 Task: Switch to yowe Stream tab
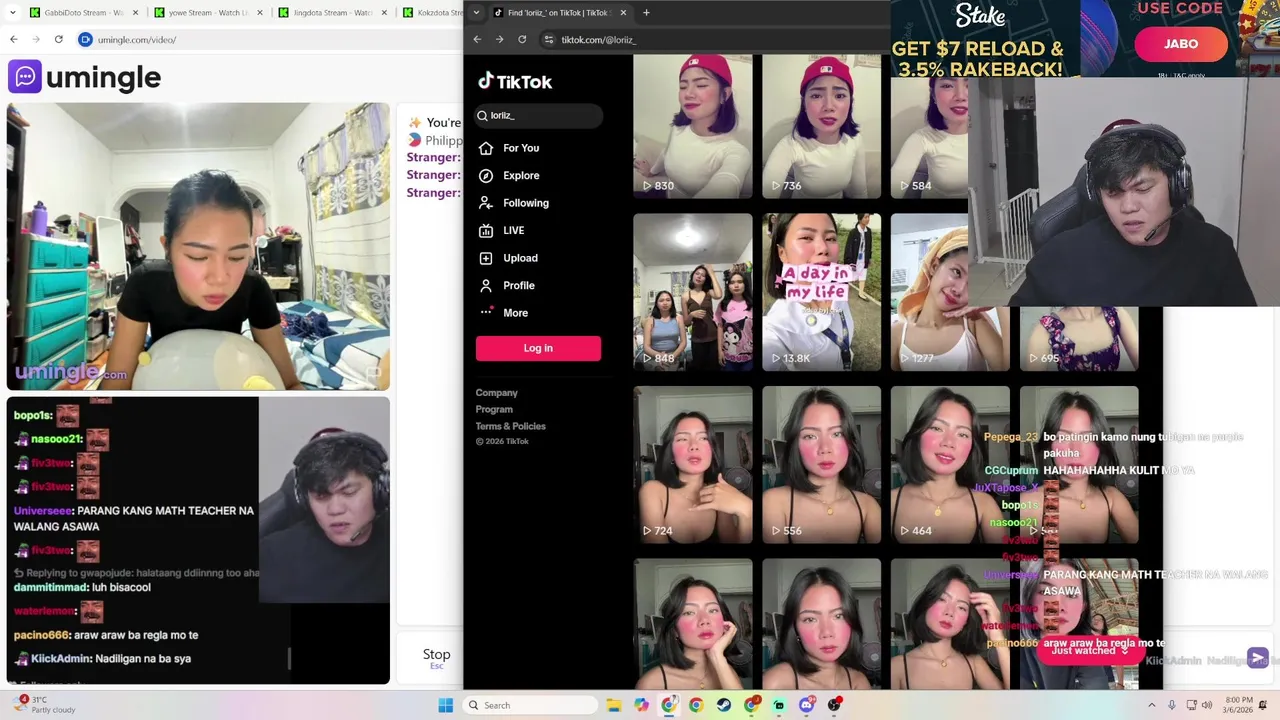[208, 13]
